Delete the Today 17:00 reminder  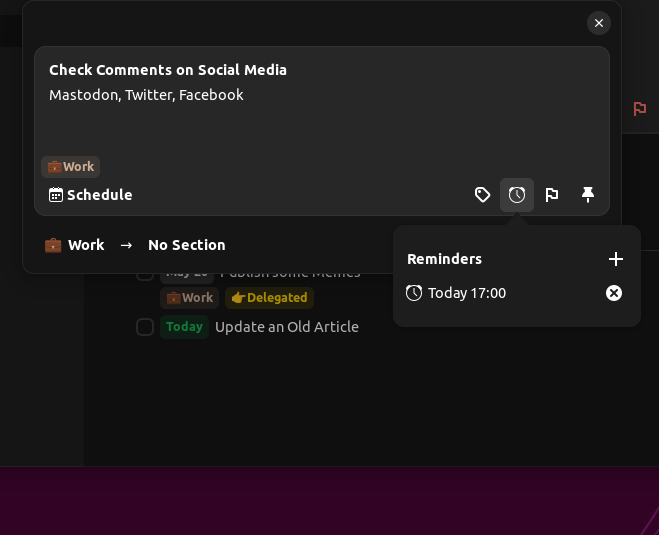pos(614,293)
